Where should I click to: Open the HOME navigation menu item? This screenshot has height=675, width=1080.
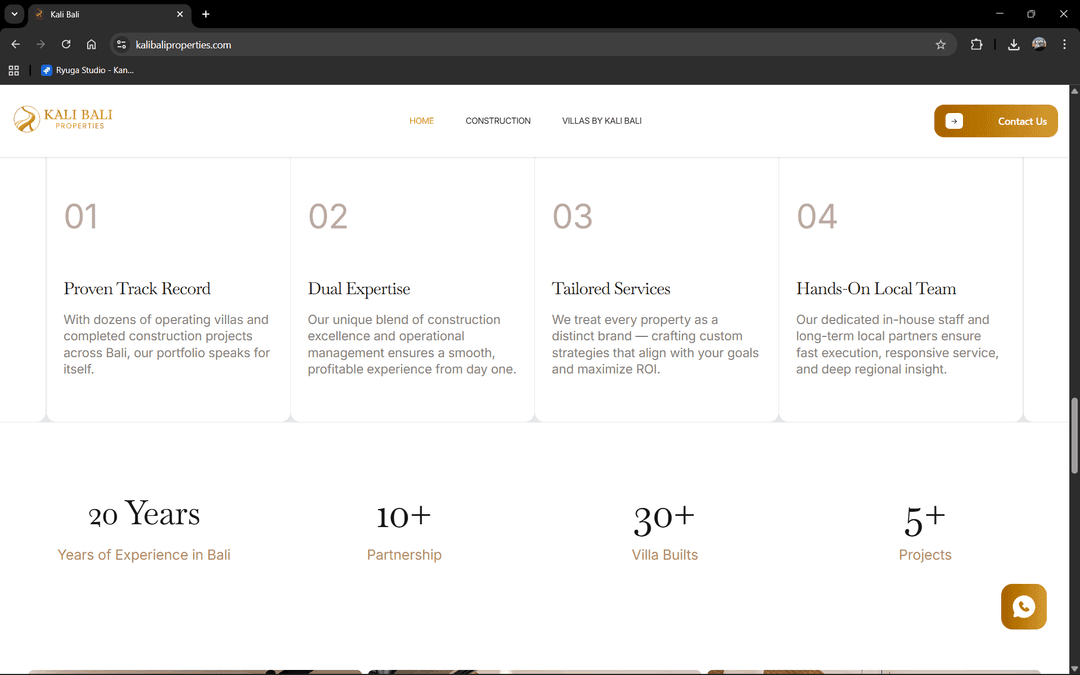pyautogui.click(x=421, y=121)
